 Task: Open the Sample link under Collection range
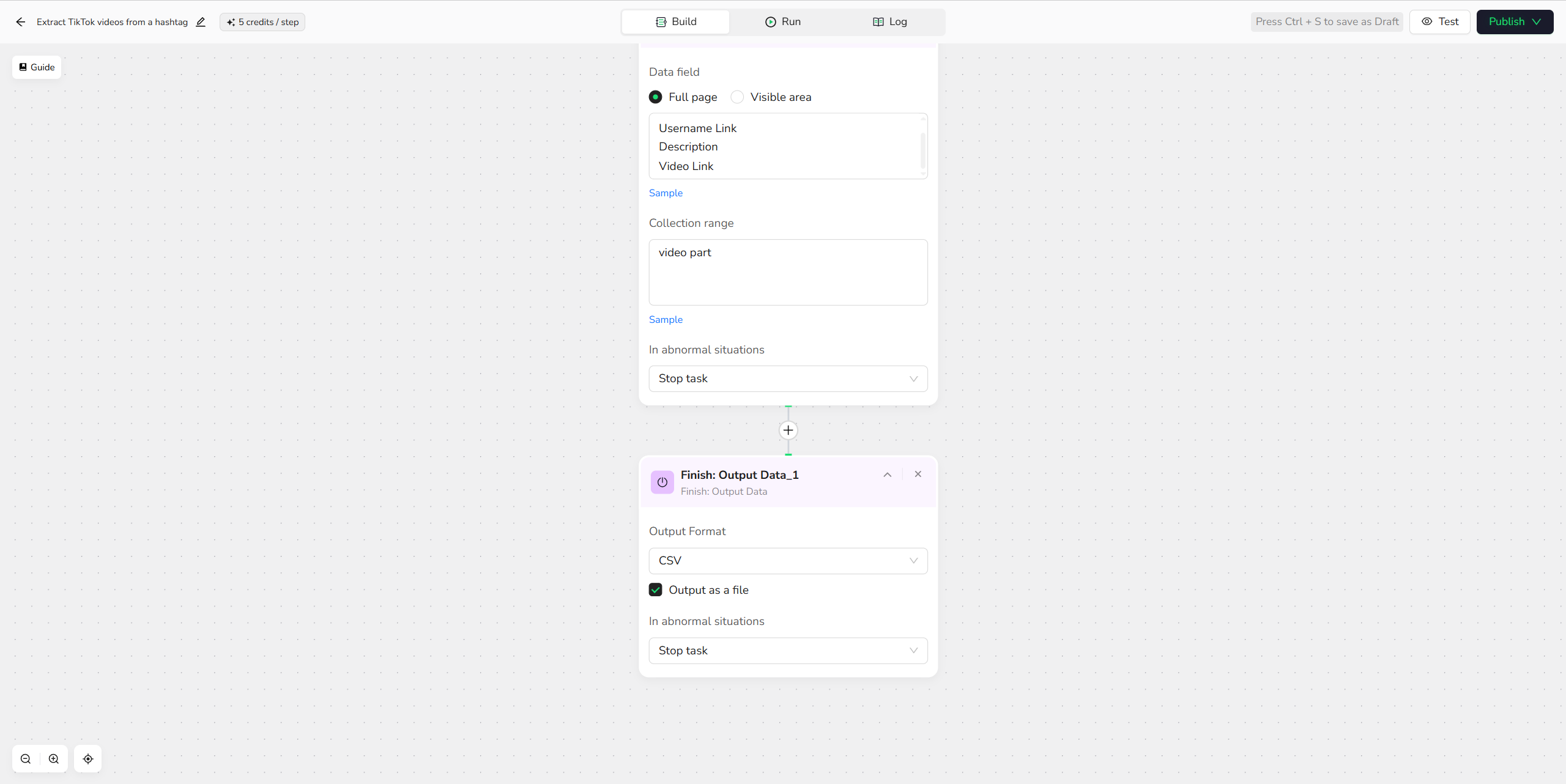(x=666, y=320)
